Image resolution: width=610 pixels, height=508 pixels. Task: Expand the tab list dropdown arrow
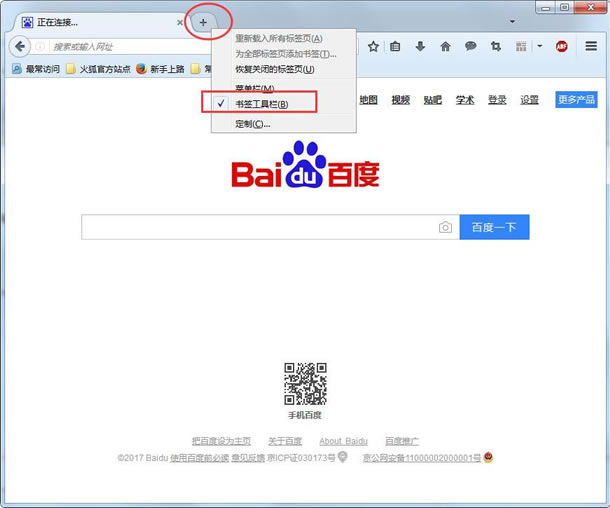click(512, 21)
